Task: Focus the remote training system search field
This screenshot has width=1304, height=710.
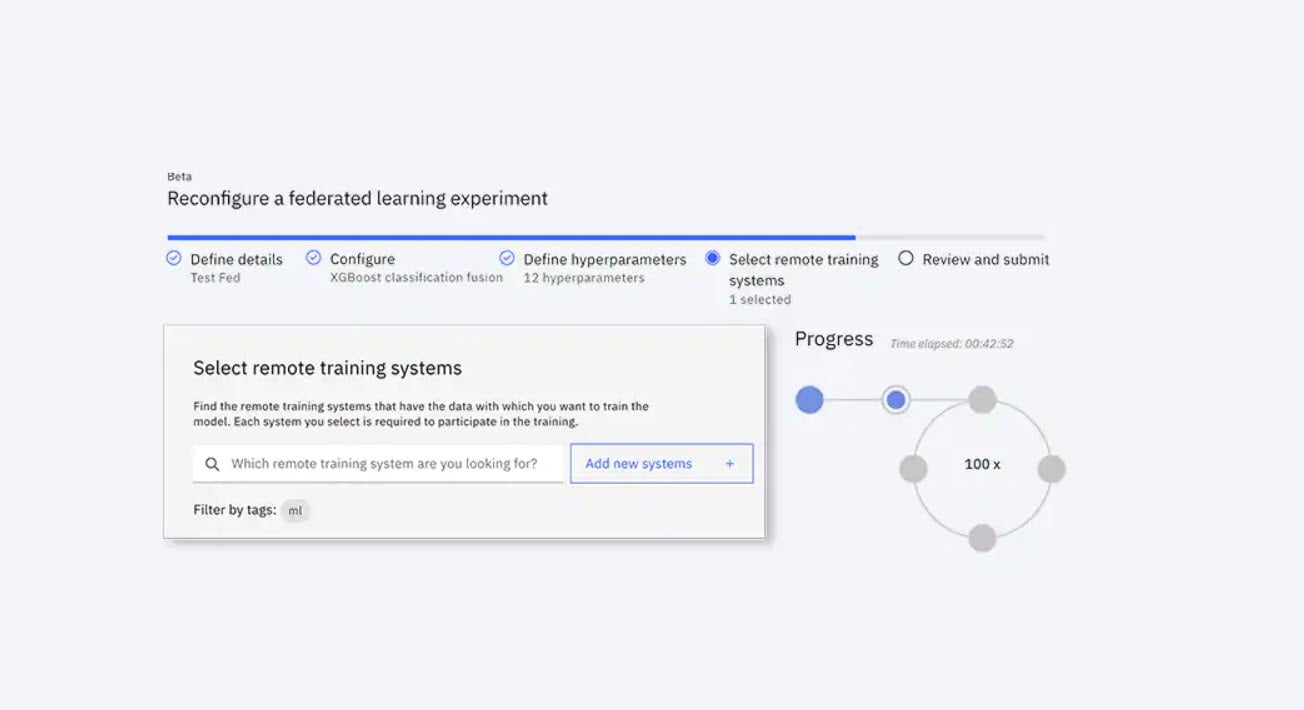Action: 378,464
